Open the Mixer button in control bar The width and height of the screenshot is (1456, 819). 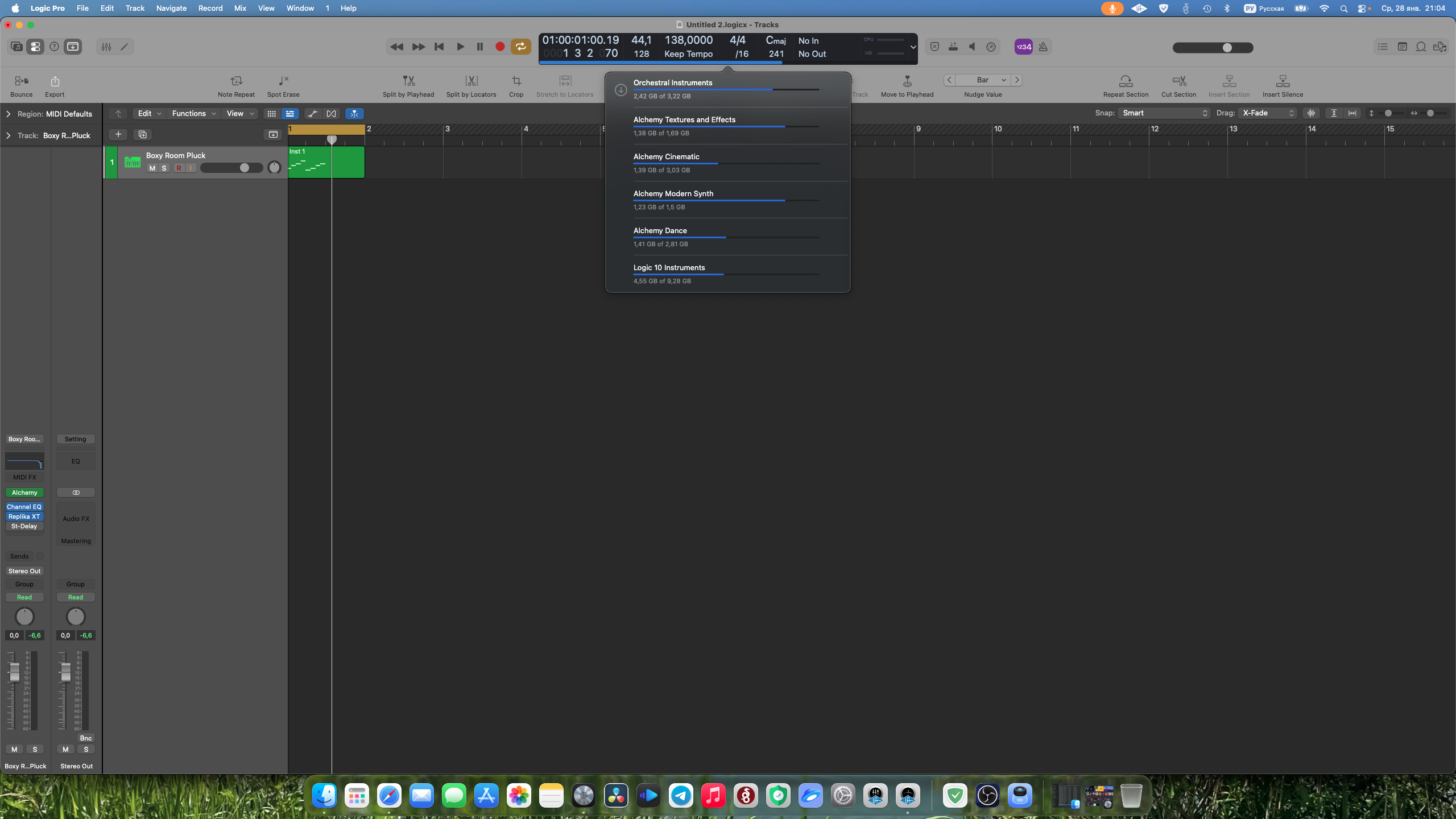(106, 47)
